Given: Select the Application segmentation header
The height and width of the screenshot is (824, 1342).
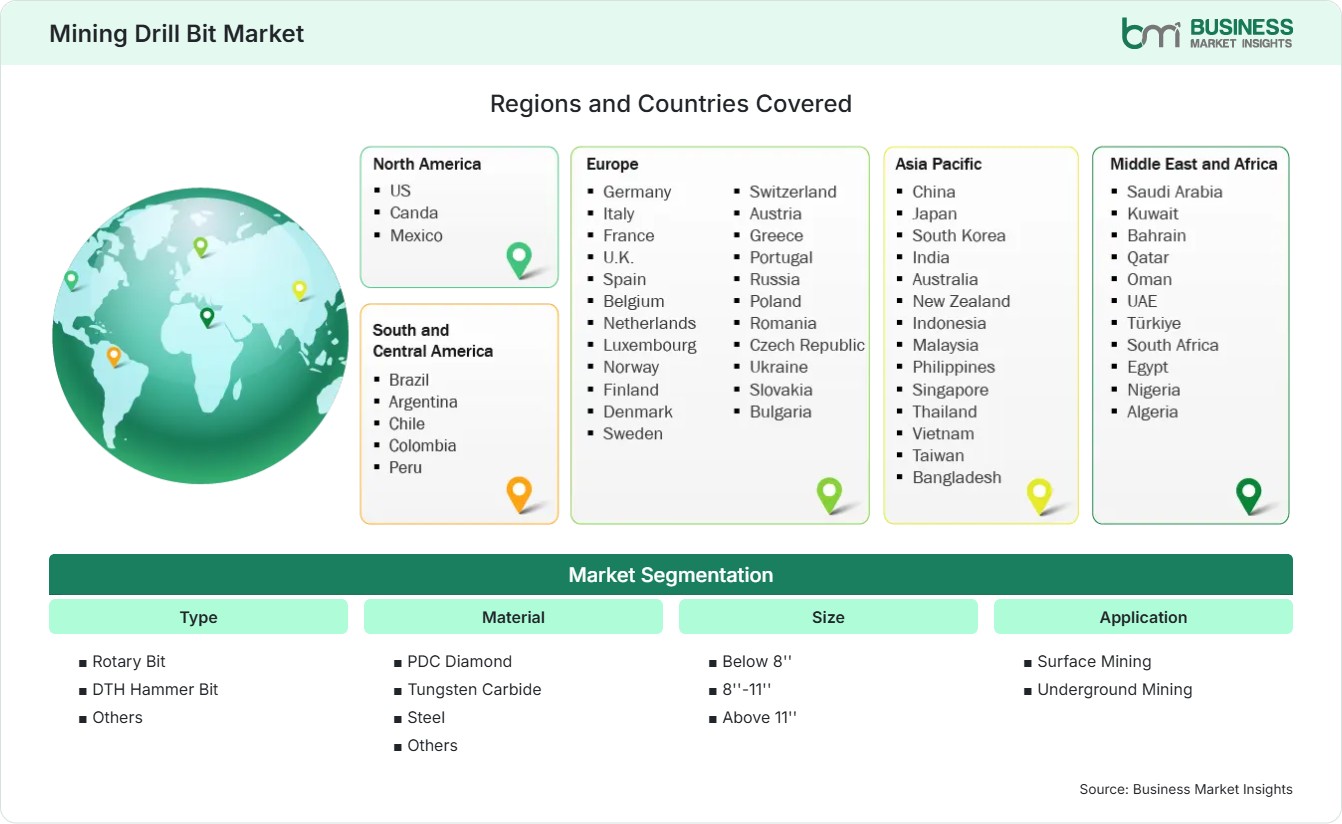Looking at the screenshot, I should 1143,617.
